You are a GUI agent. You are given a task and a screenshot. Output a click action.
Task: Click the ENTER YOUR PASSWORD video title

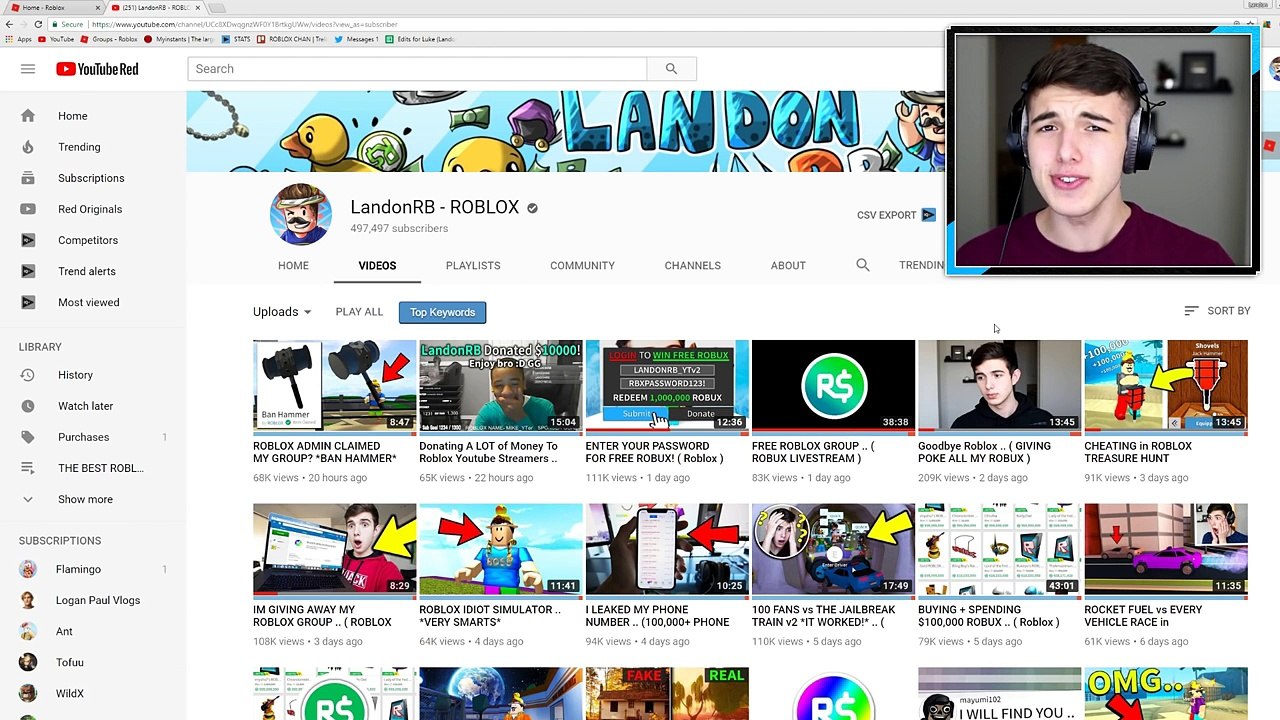point(654,452)
